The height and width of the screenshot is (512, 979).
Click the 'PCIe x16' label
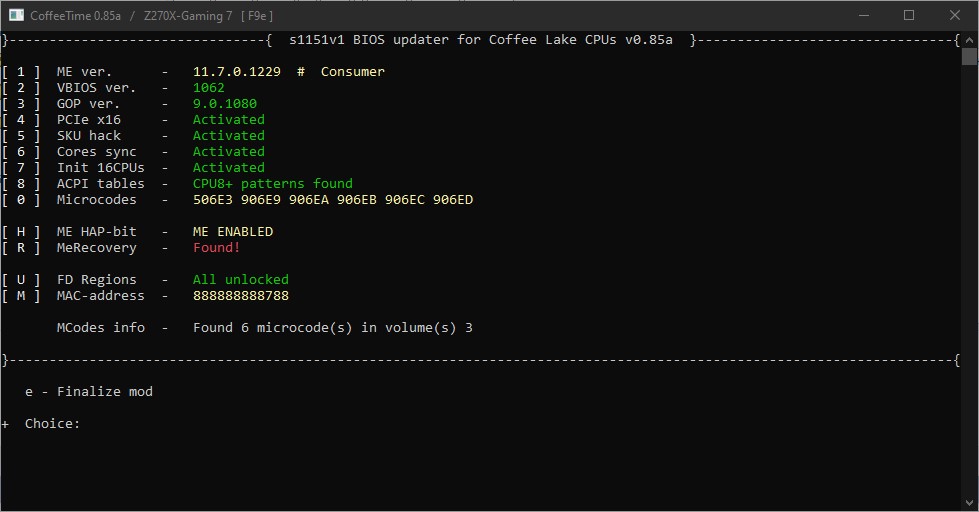pos(89,120)
